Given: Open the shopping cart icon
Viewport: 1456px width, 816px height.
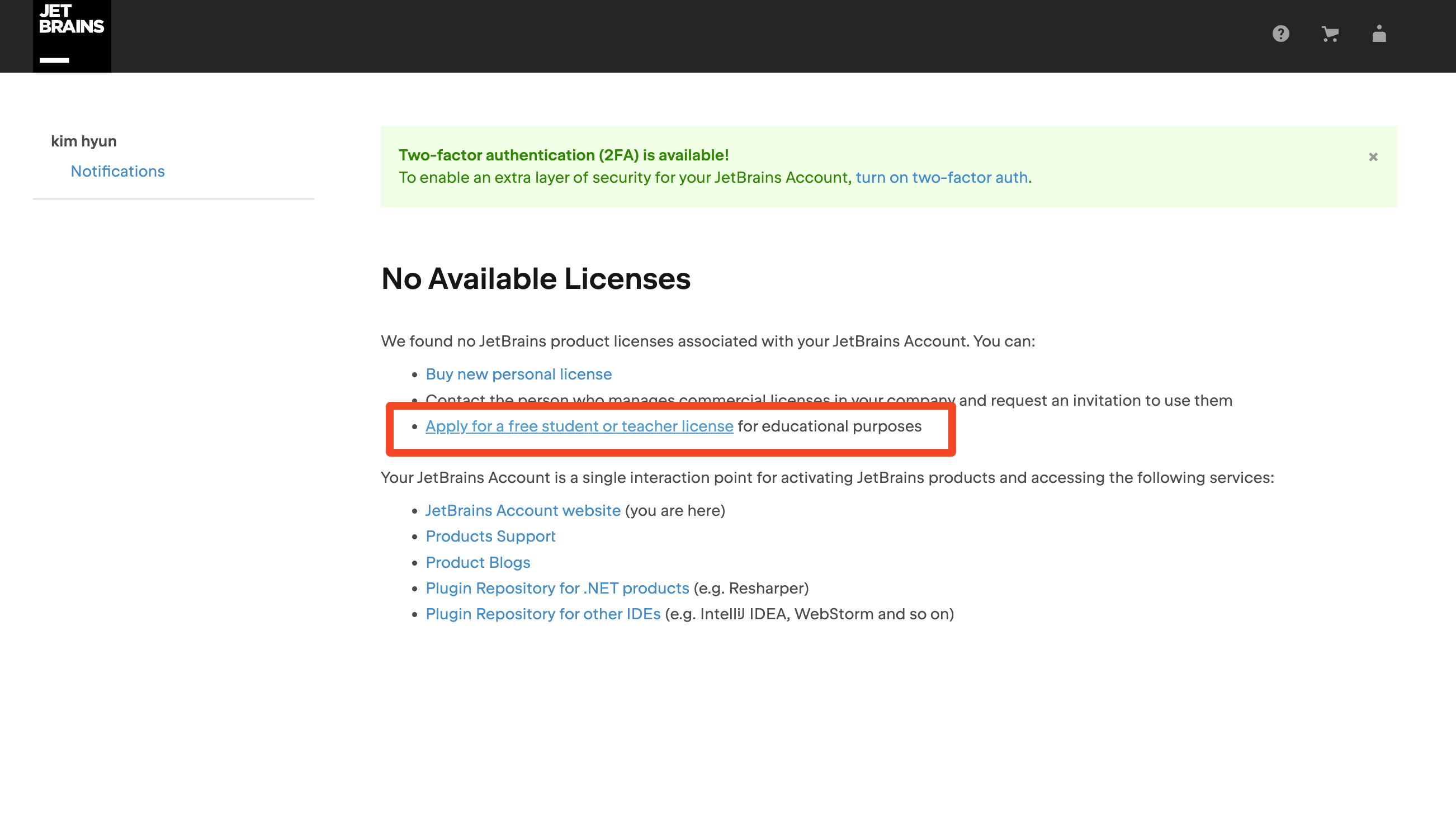Looking at the screenshot, I should pyautogui.click(x=1330, y=34).
